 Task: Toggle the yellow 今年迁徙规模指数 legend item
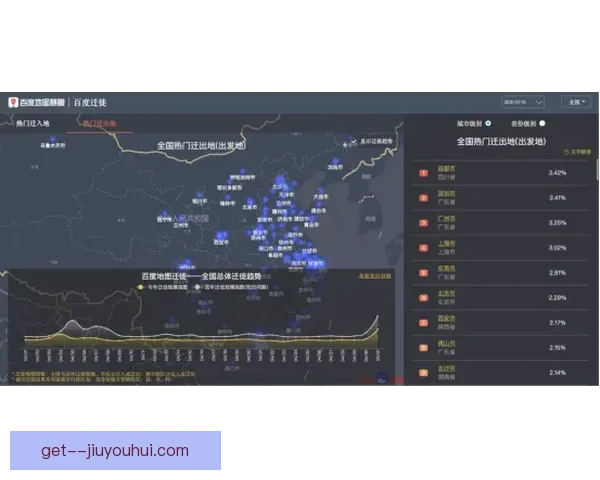(163, 287)
